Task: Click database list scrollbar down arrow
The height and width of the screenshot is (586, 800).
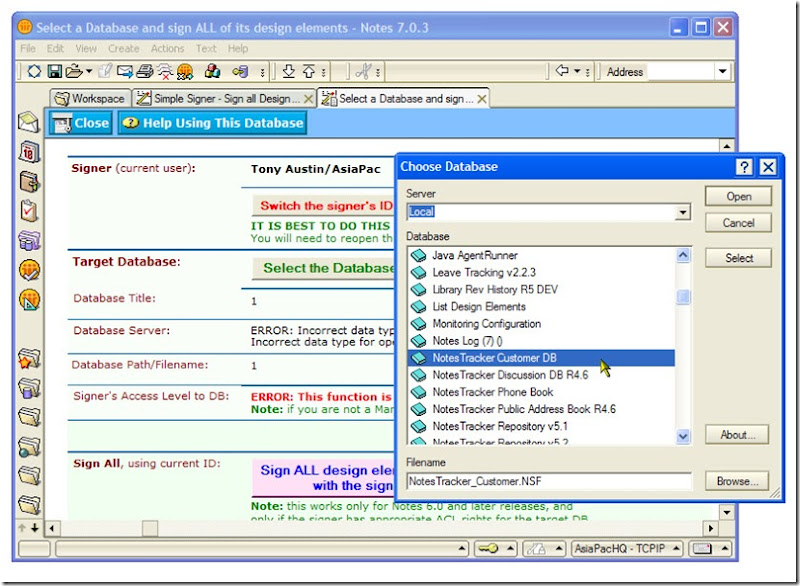Action: click(x=683, y=436)
